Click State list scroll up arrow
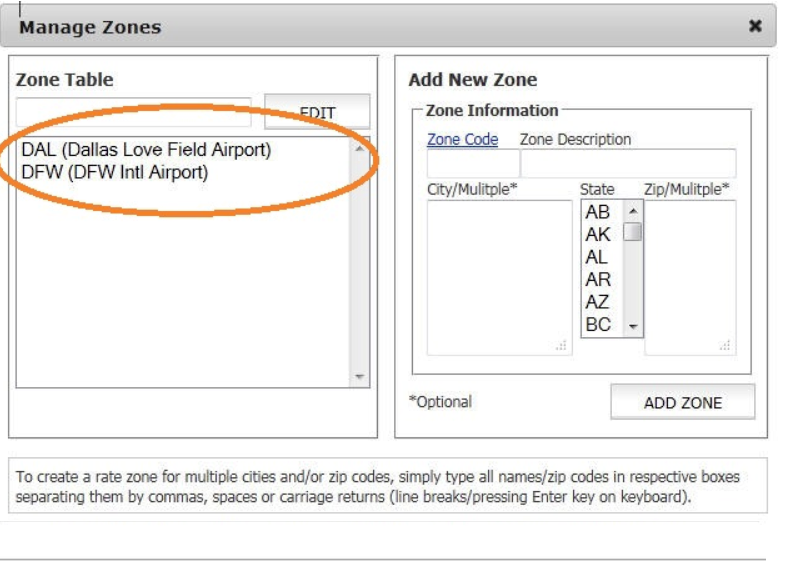 tap(633, 211)
